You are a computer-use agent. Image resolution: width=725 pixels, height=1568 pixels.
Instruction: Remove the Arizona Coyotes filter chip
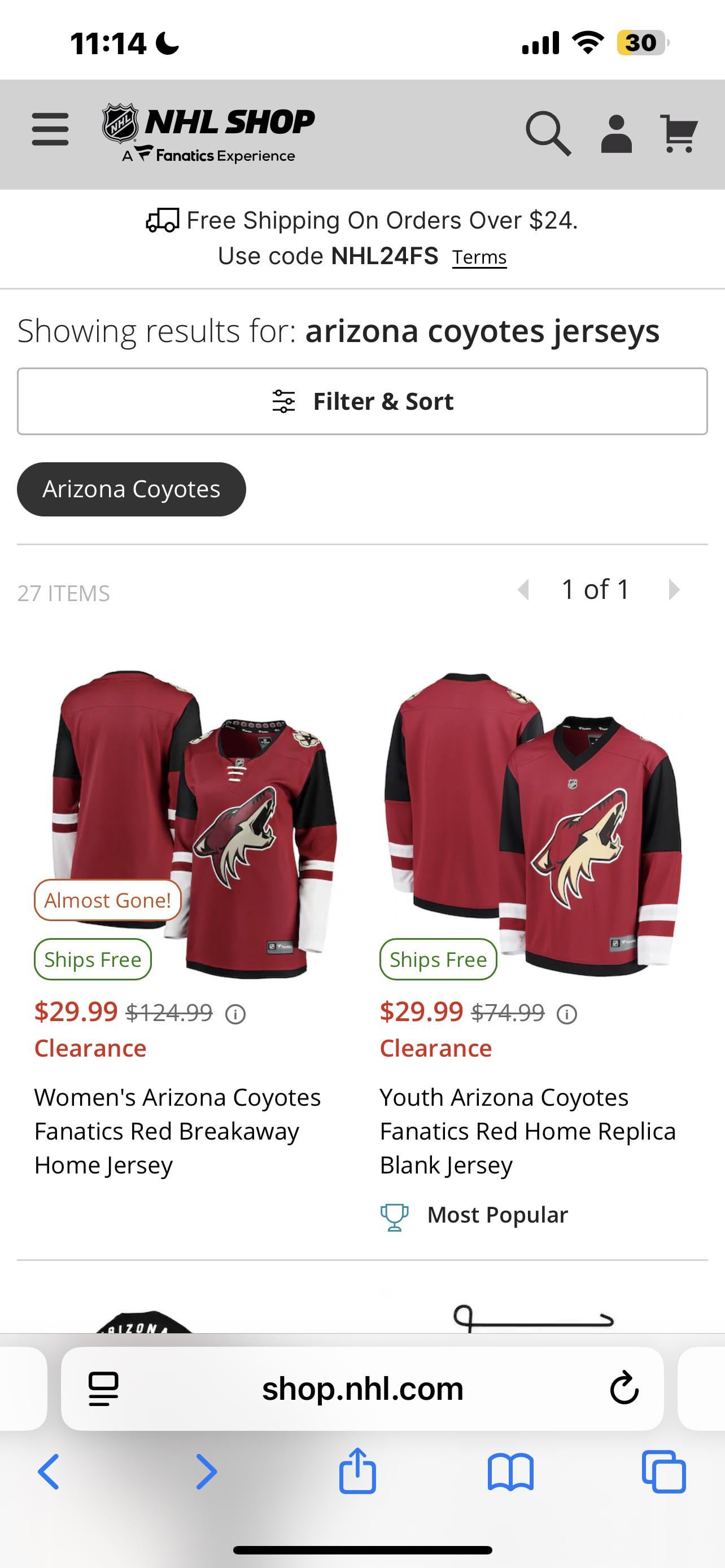132,489
